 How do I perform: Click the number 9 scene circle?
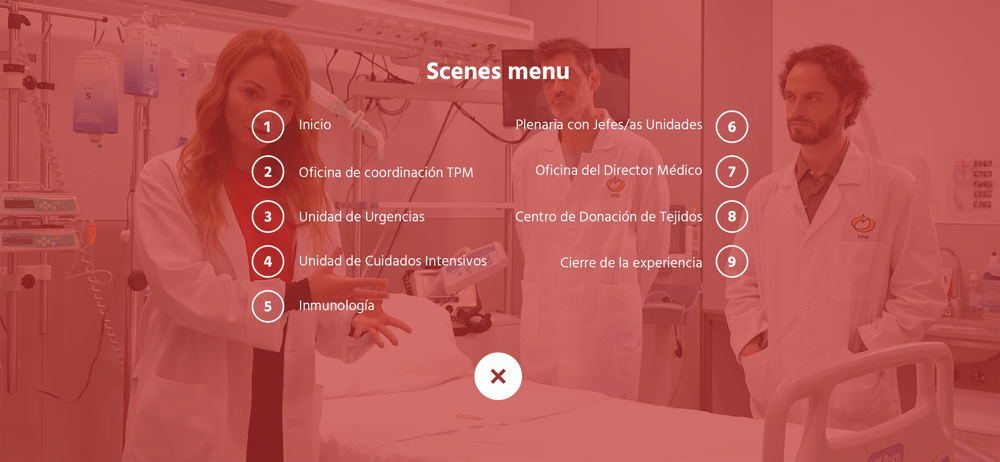coord(732,261)
